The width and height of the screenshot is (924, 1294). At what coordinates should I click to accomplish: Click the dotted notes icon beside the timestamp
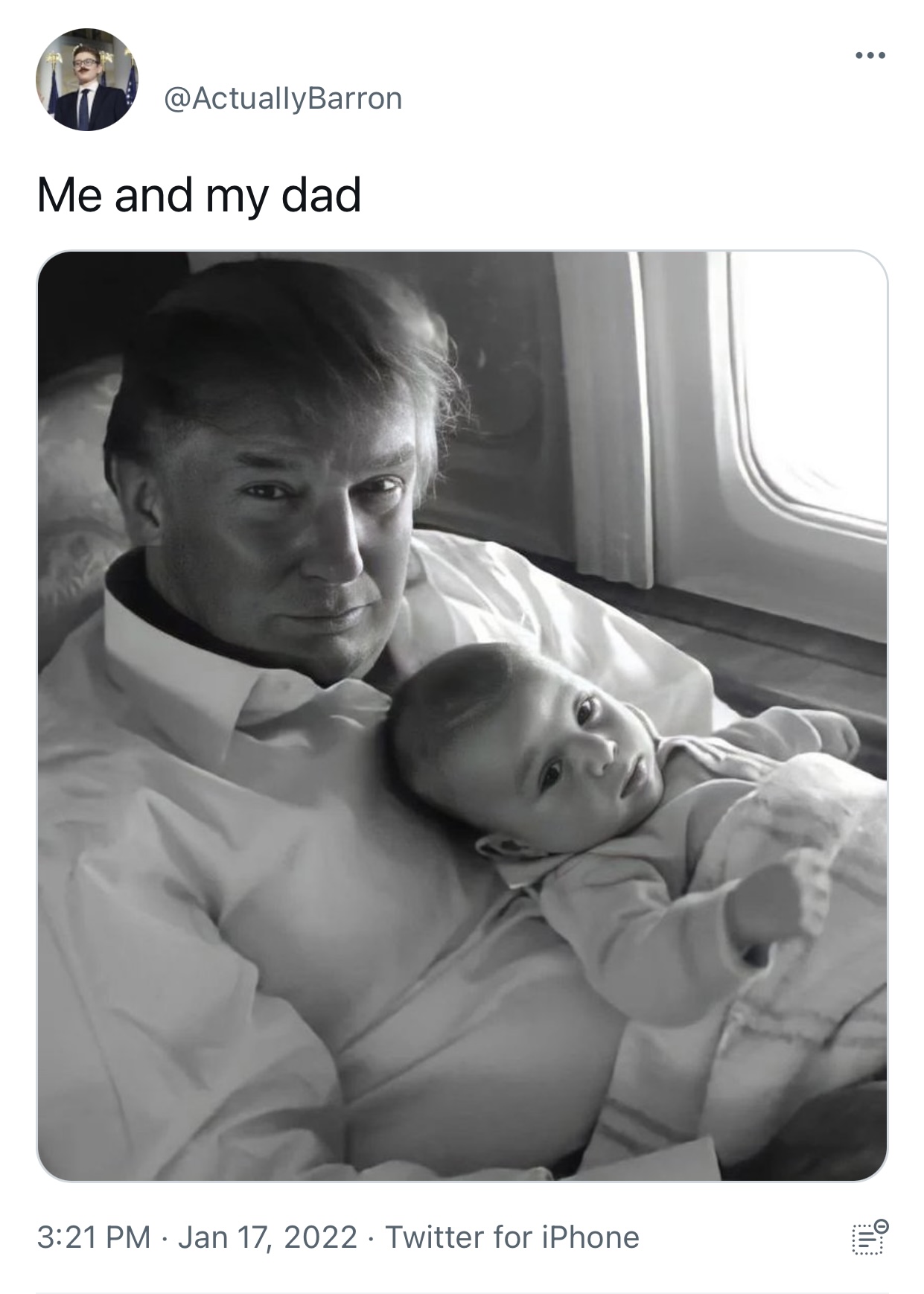(x=870, y=1237)
